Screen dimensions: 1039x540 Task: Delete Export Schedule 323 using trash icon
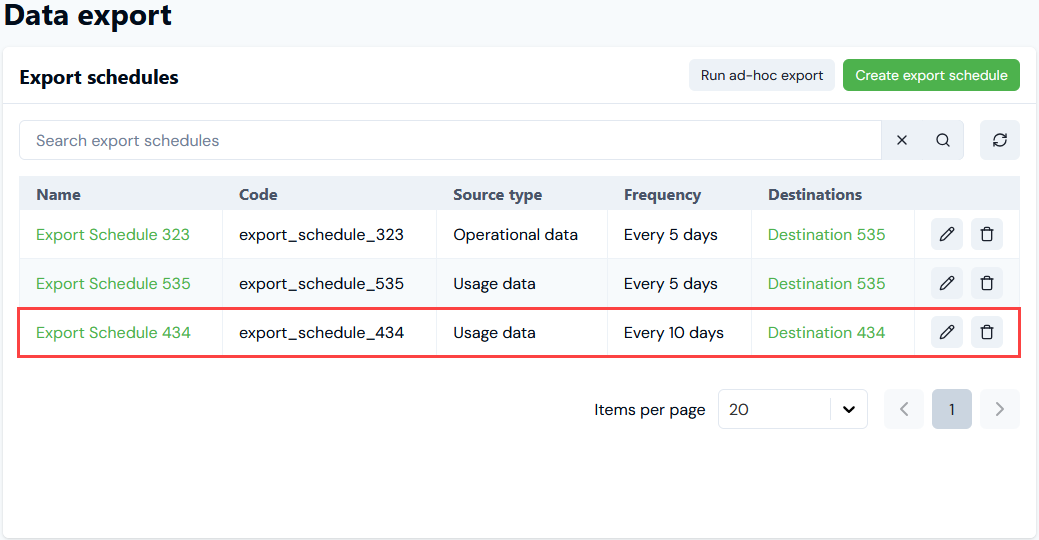(987, 235)
